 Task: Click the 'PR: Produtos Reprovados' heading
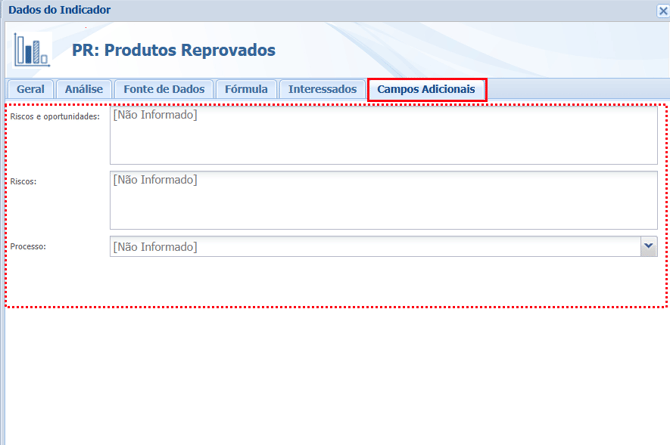click(x=173, y=50)
